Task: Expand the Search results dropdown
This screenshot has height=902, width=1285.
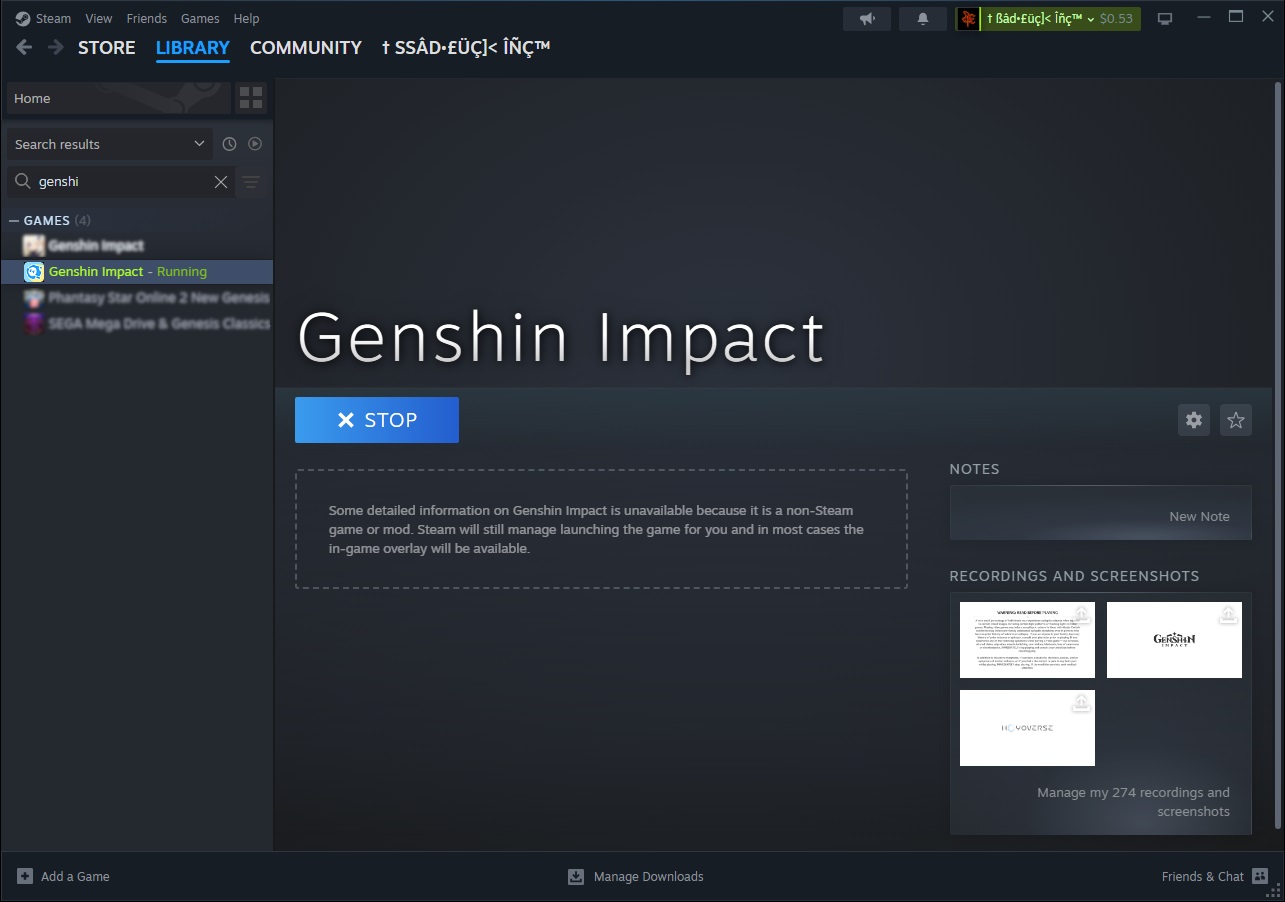Action: [110, 144]
